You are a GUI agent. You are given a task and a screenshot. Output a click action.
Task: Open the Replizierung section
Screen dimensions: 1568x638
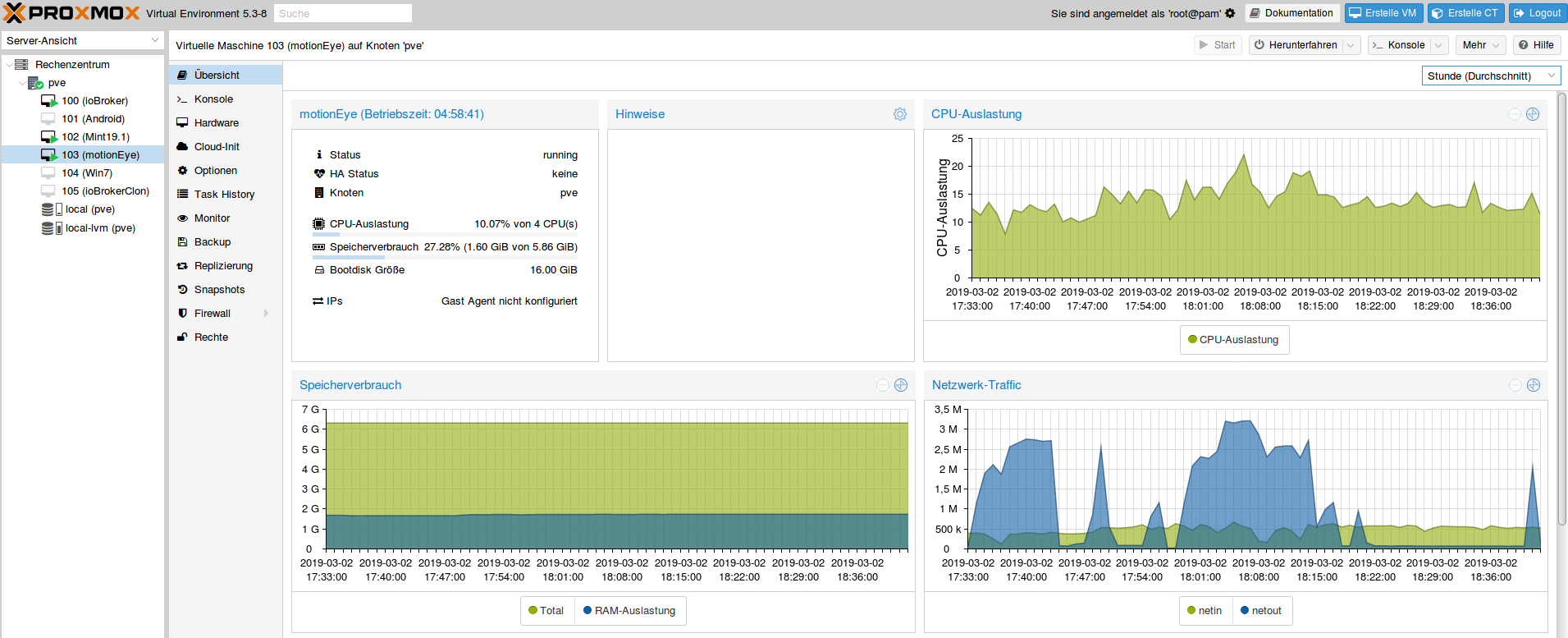click(226, 266)
